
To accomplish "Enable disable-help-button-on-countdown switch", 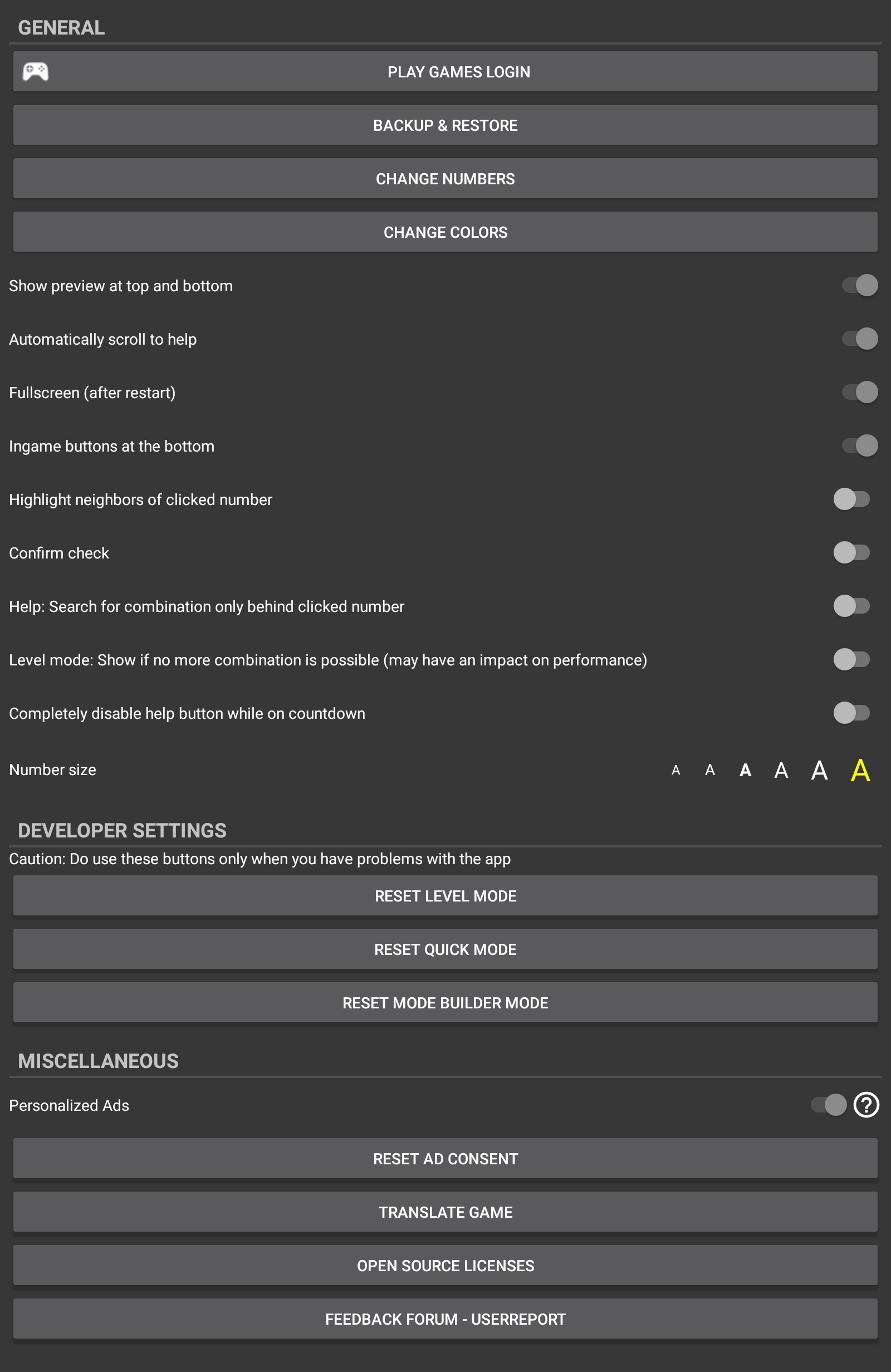I will click(x=851, y=713).
